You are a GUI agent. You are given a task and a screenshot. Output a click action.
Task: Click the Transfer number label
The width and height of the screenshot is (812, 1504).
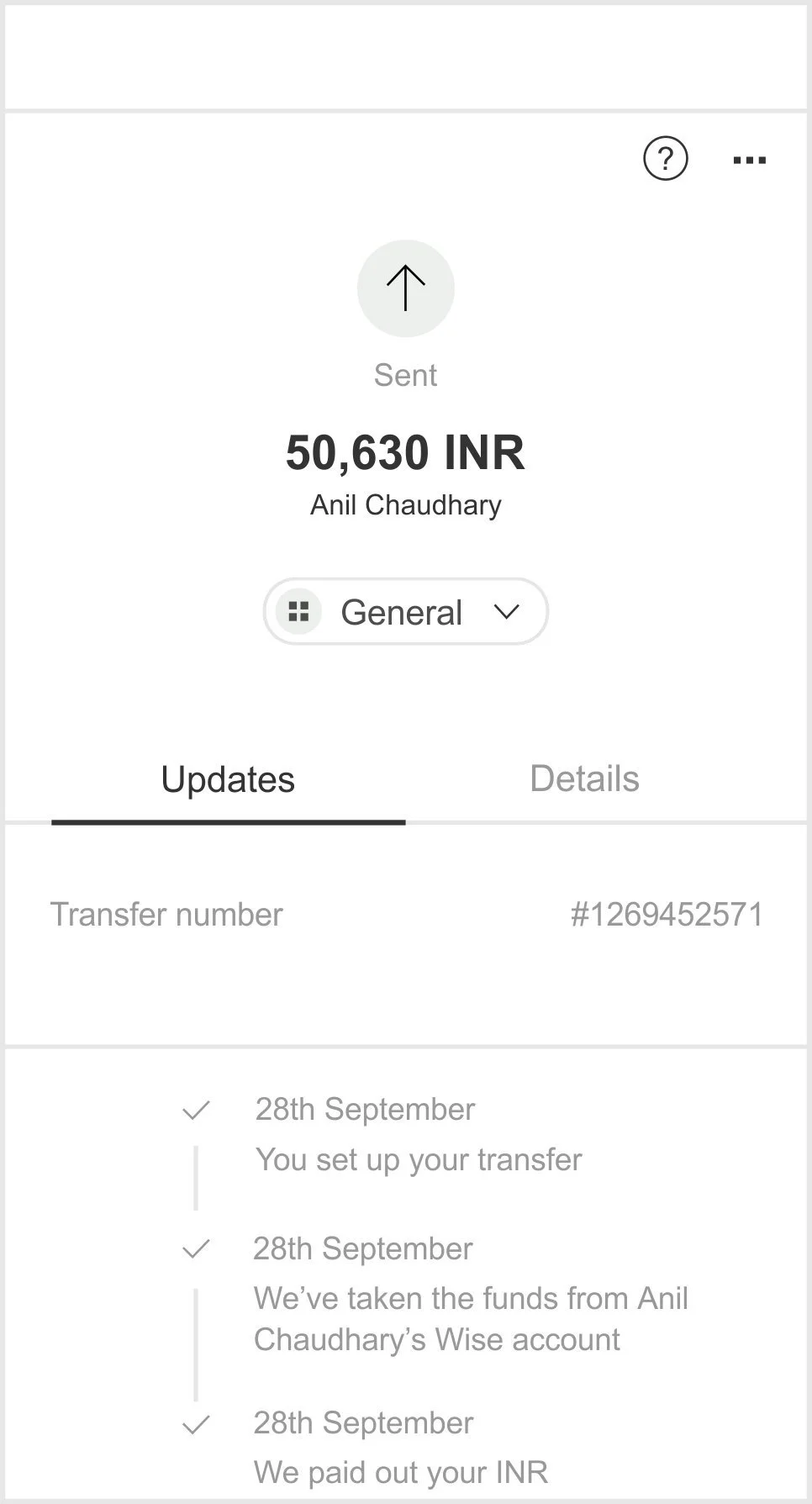[x=166, y=915]
